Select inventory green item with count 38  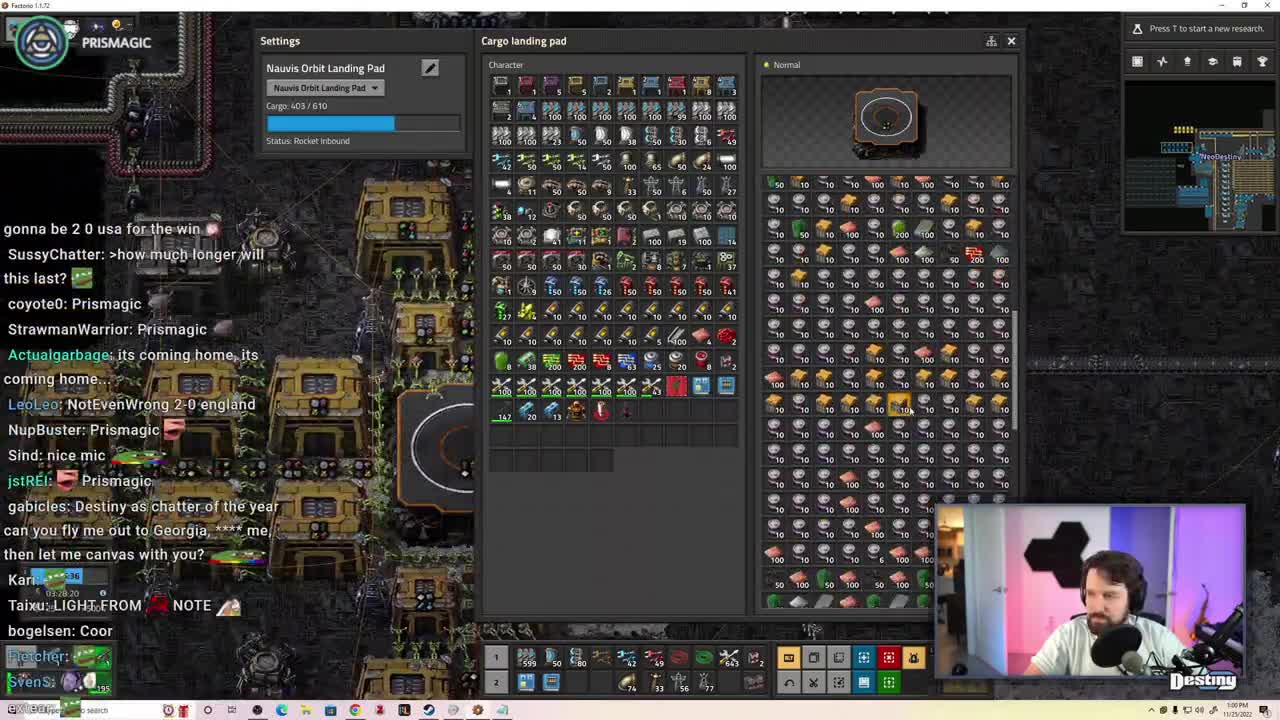click(x=527, y=361)
